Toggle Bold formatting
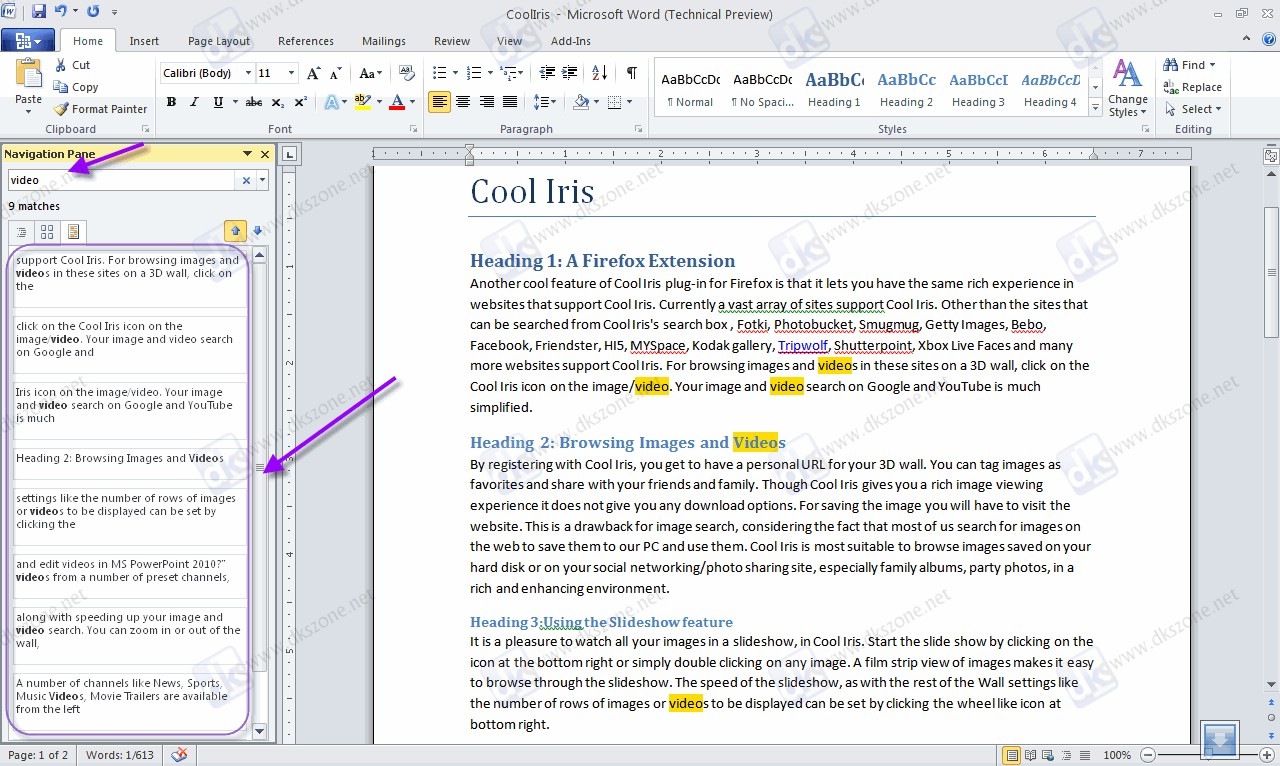 coord(171,102)
